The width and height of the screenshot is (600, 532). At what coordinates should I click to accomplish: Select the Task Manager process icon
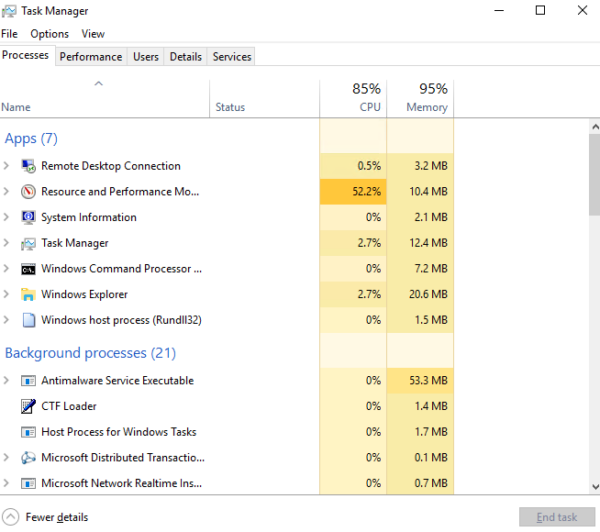click(x=29, y=243)
